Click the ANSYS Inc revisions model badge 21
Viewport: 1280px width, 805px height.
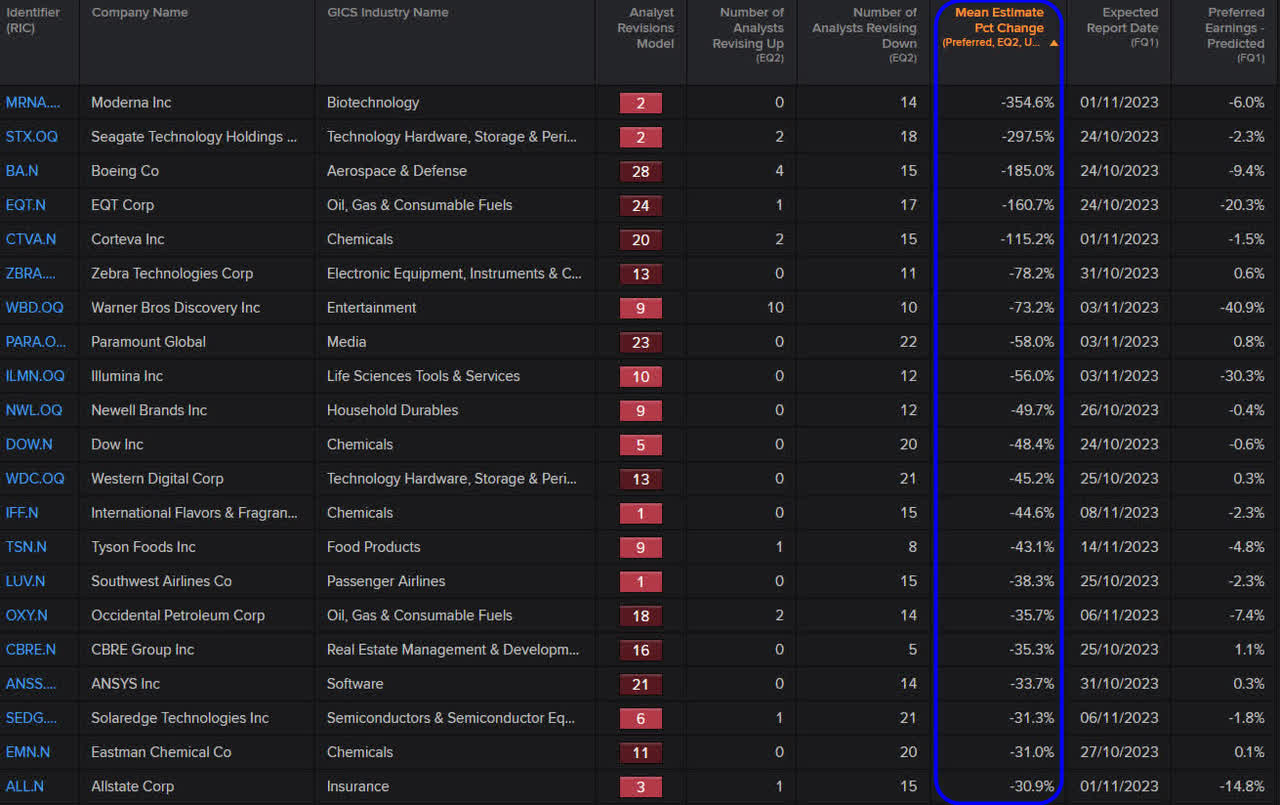(640, 684)
